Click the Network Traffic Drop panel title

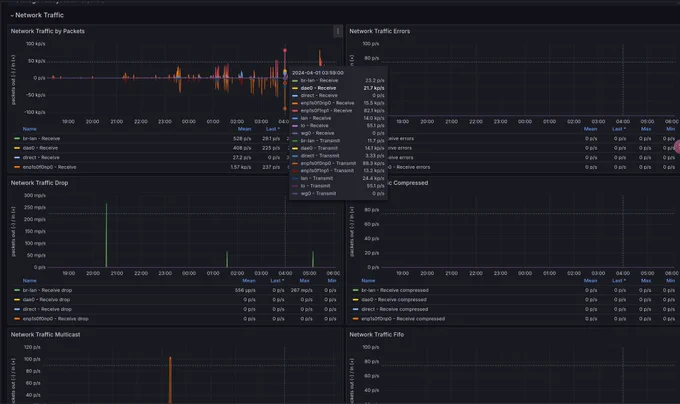tap(39, 183)
